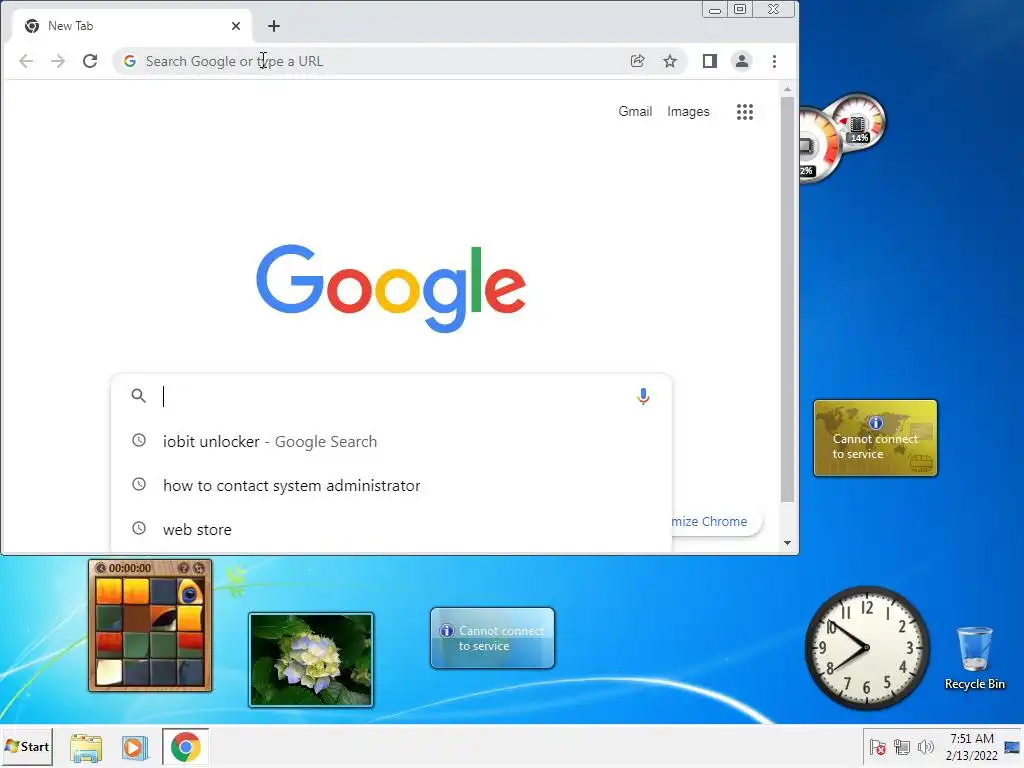This screenshot has height=768, width=1024.
Task: Click the Google logo
Action: point(391,288)
